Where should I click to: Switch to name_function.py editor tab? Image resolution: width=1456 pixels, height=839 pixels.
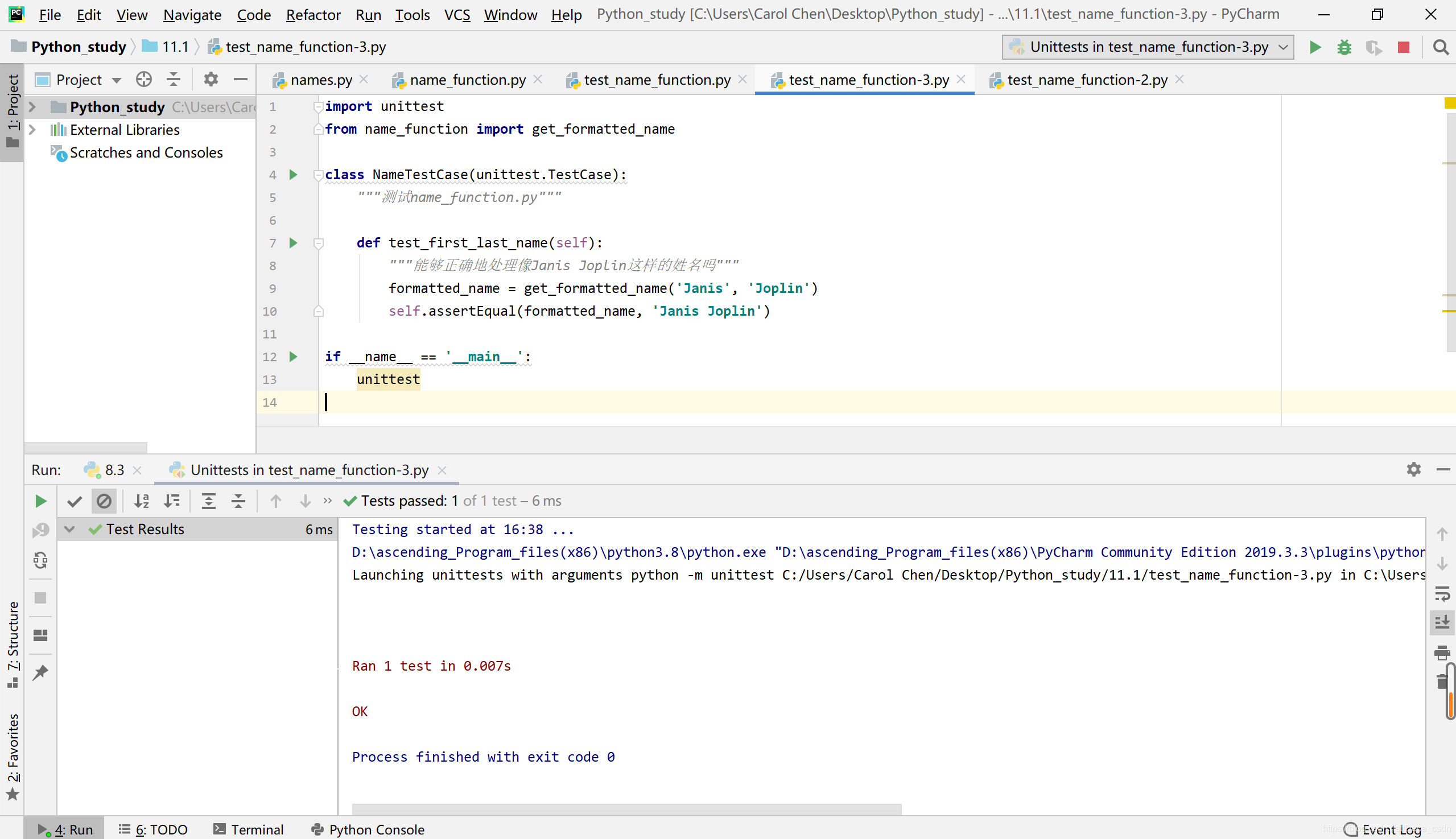[x=468, y=80]
